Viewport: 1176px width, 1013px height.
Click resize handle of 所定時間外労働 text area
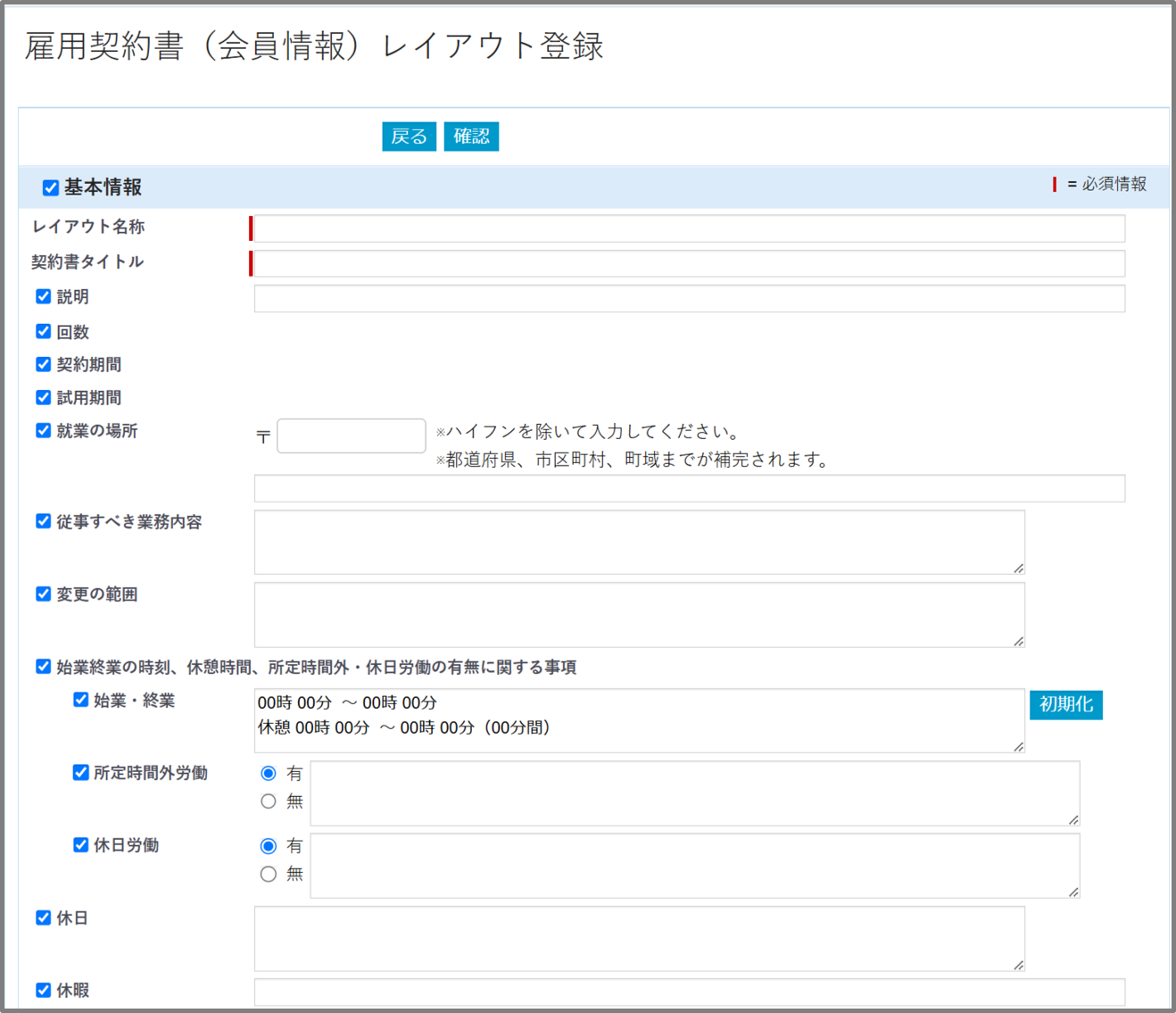(x=1073, y=819)
